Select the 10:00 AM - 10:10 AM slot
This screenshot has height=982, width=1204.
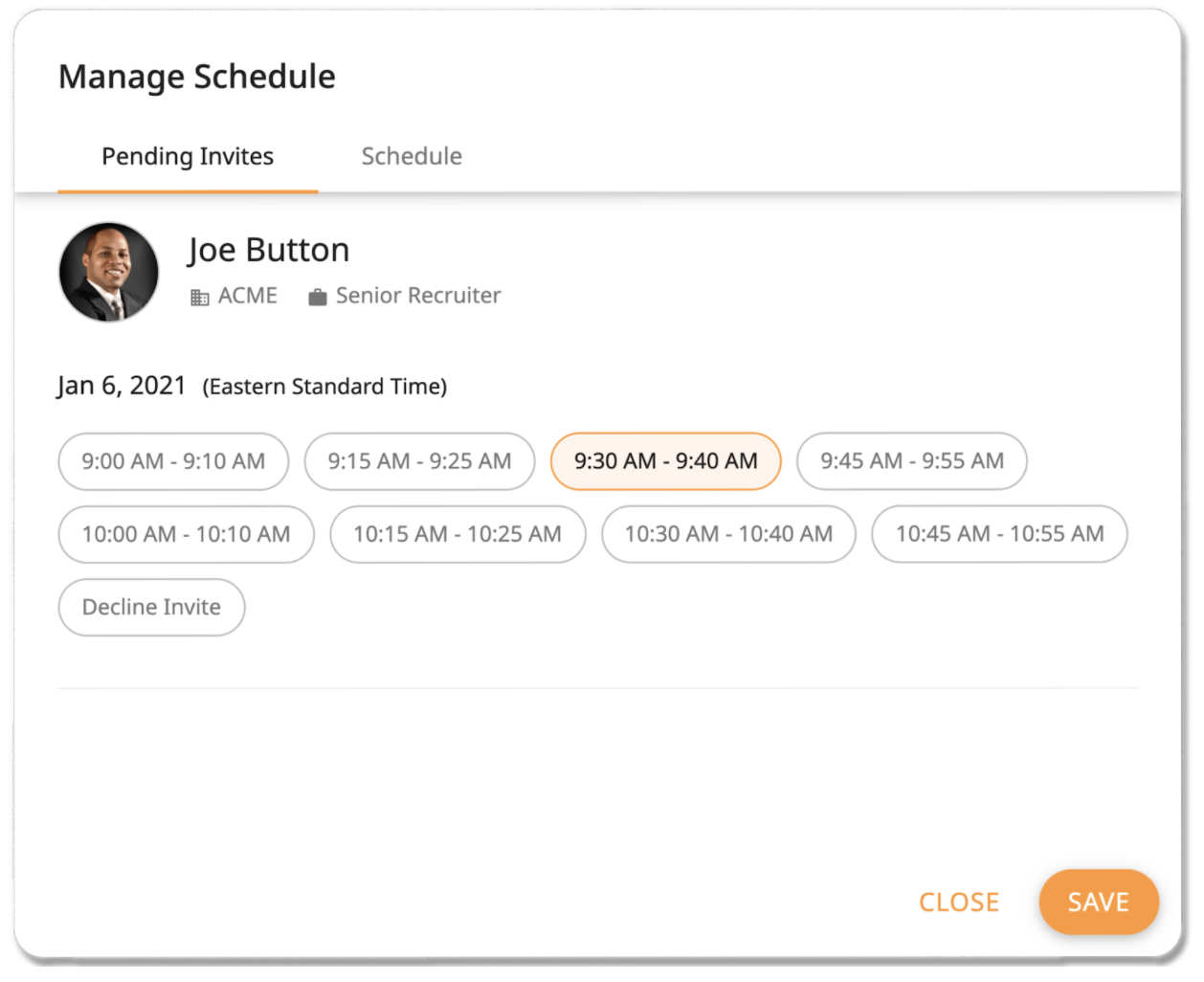point(186,534)
